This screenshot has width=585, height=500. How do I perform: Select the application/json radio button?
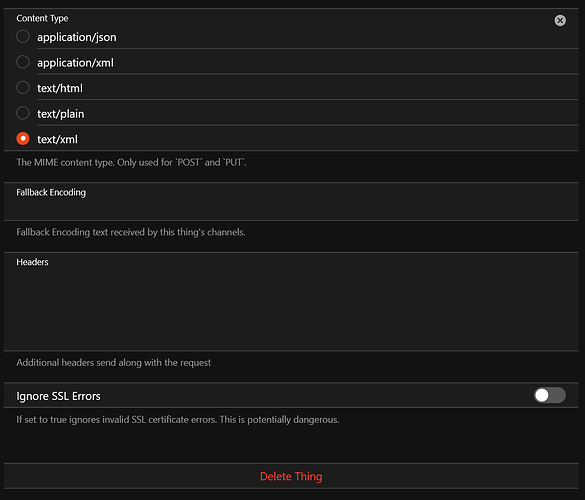tap(23, 37)
